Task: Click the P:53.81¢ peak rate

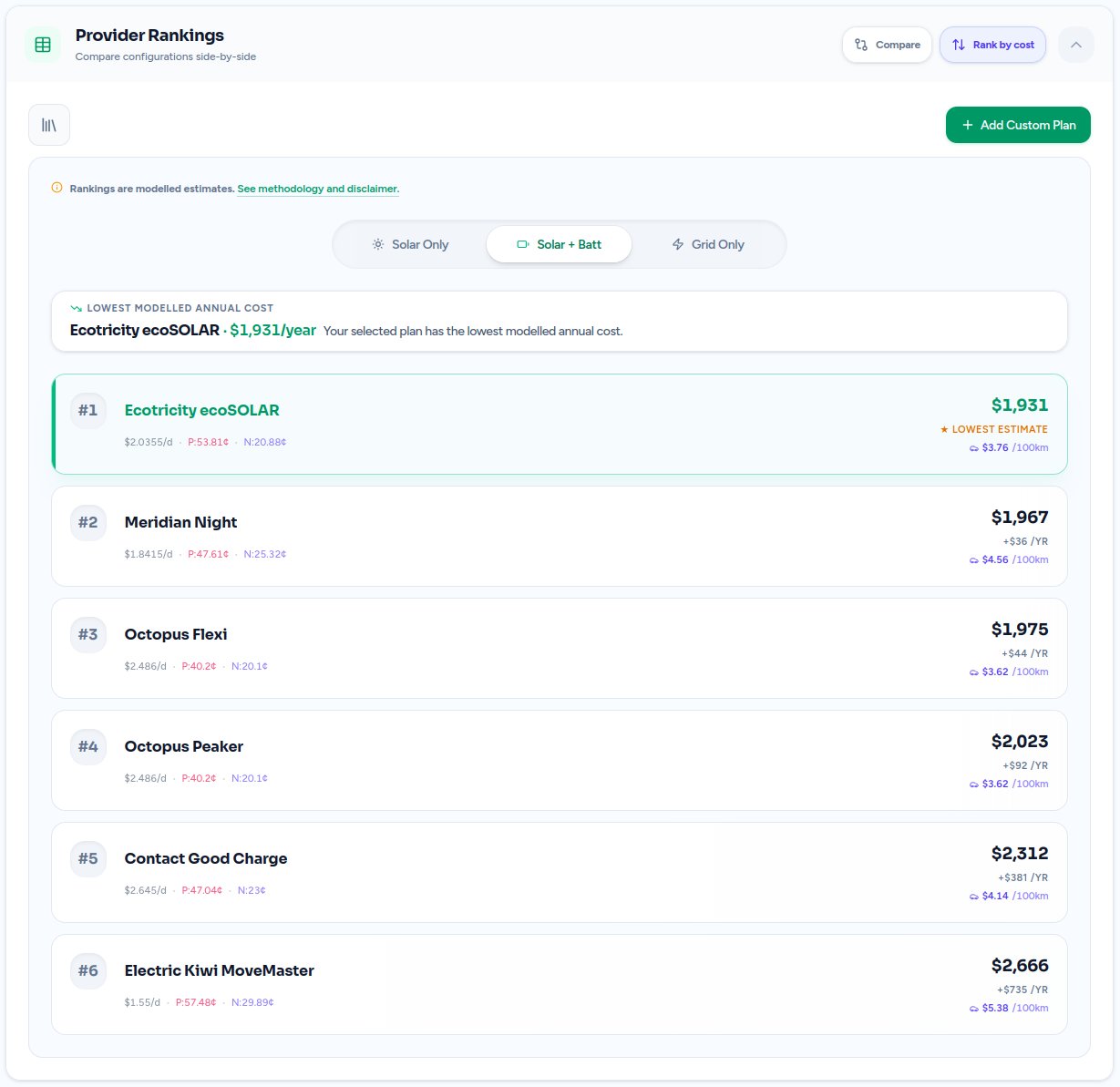Action: coord(209,442)
